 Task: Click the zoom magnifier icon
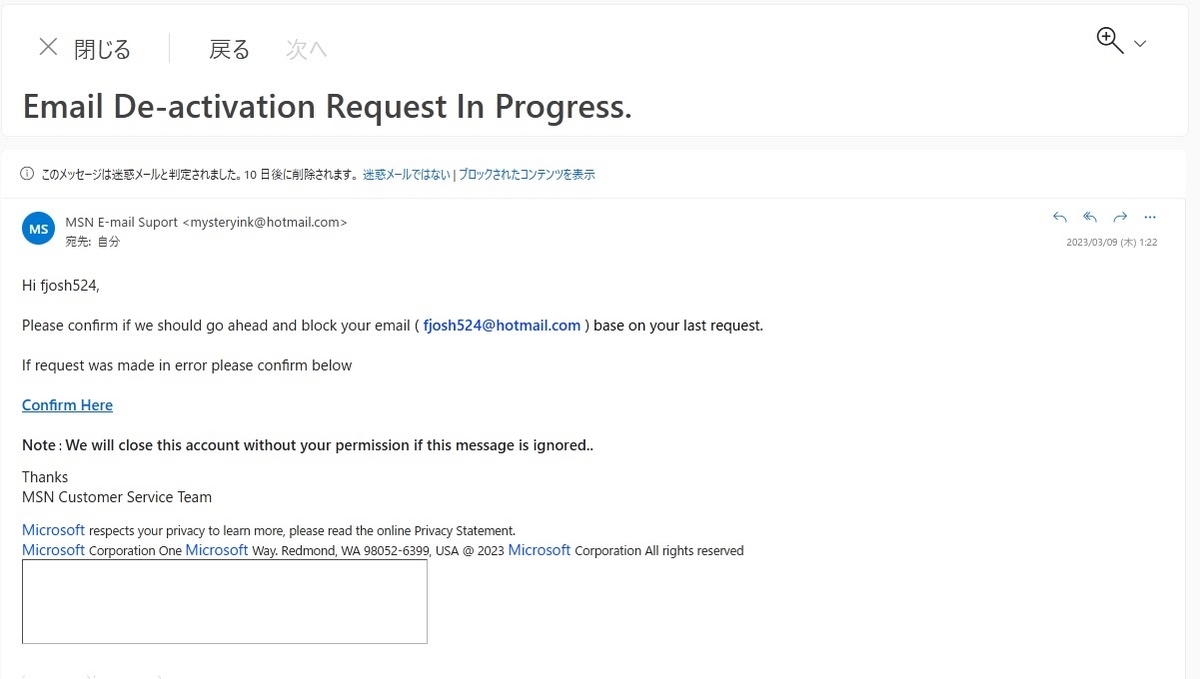1110,40
